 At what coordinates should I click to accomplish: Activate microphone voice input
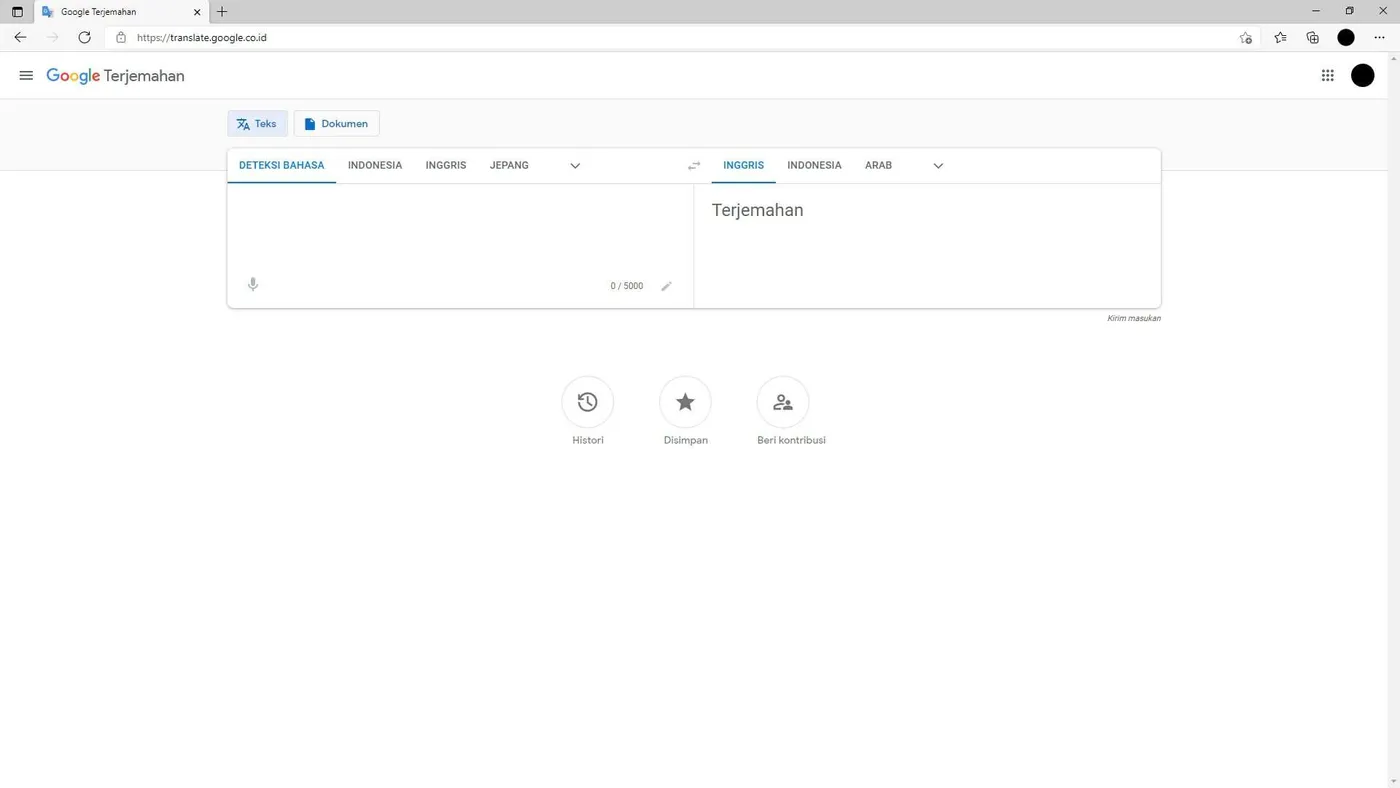click(253, 285)
